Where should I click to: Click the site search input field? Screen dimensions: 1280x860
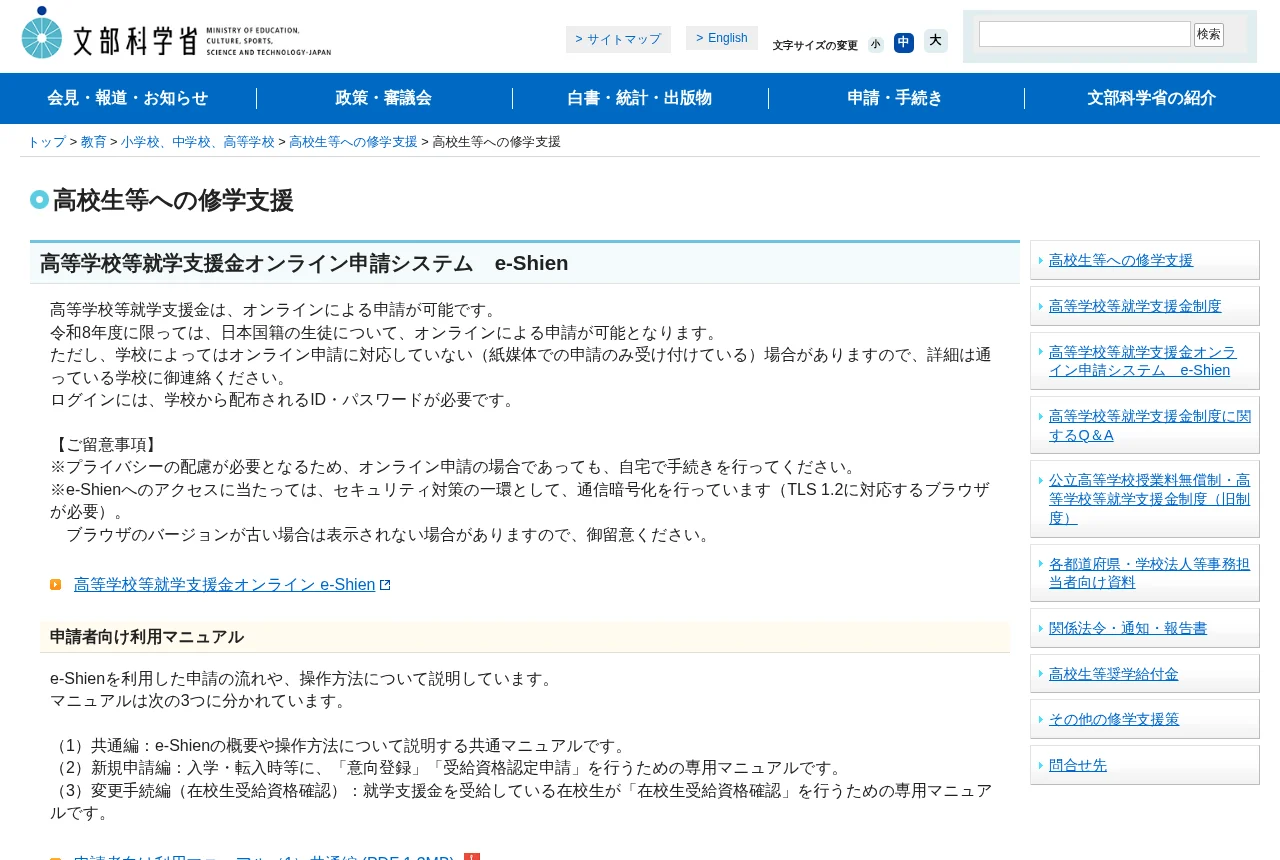tap(1085, 34)
